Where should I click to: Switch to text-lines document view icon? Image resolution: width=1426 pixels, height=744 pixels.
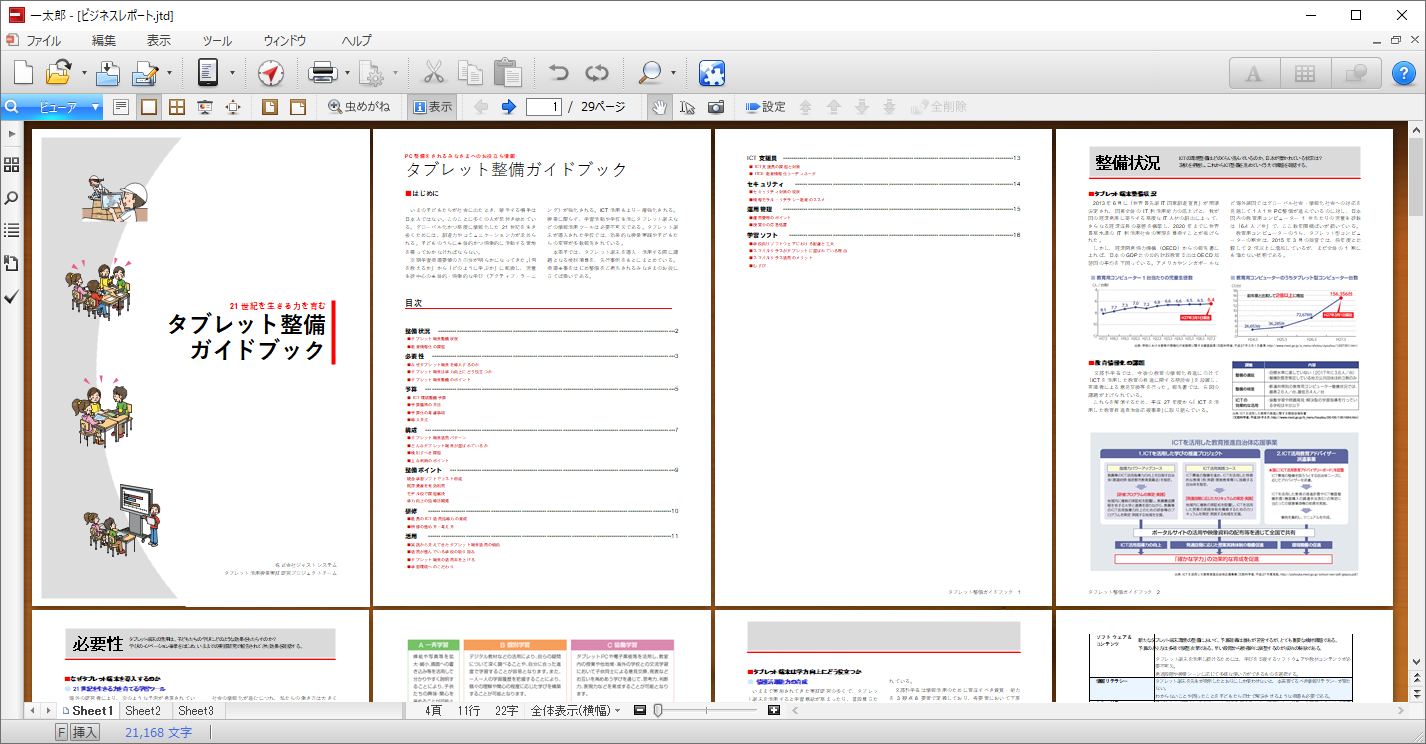(121, 107)
